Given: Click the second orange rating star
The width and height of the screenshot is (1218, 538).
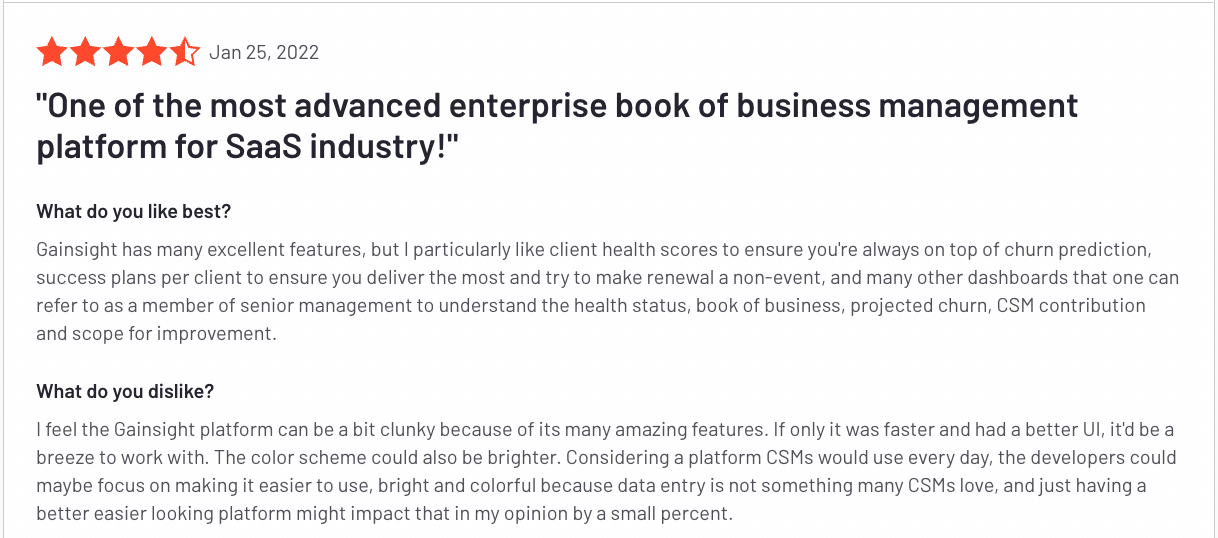Looking at the screenshot, I should tap(85, 52).
